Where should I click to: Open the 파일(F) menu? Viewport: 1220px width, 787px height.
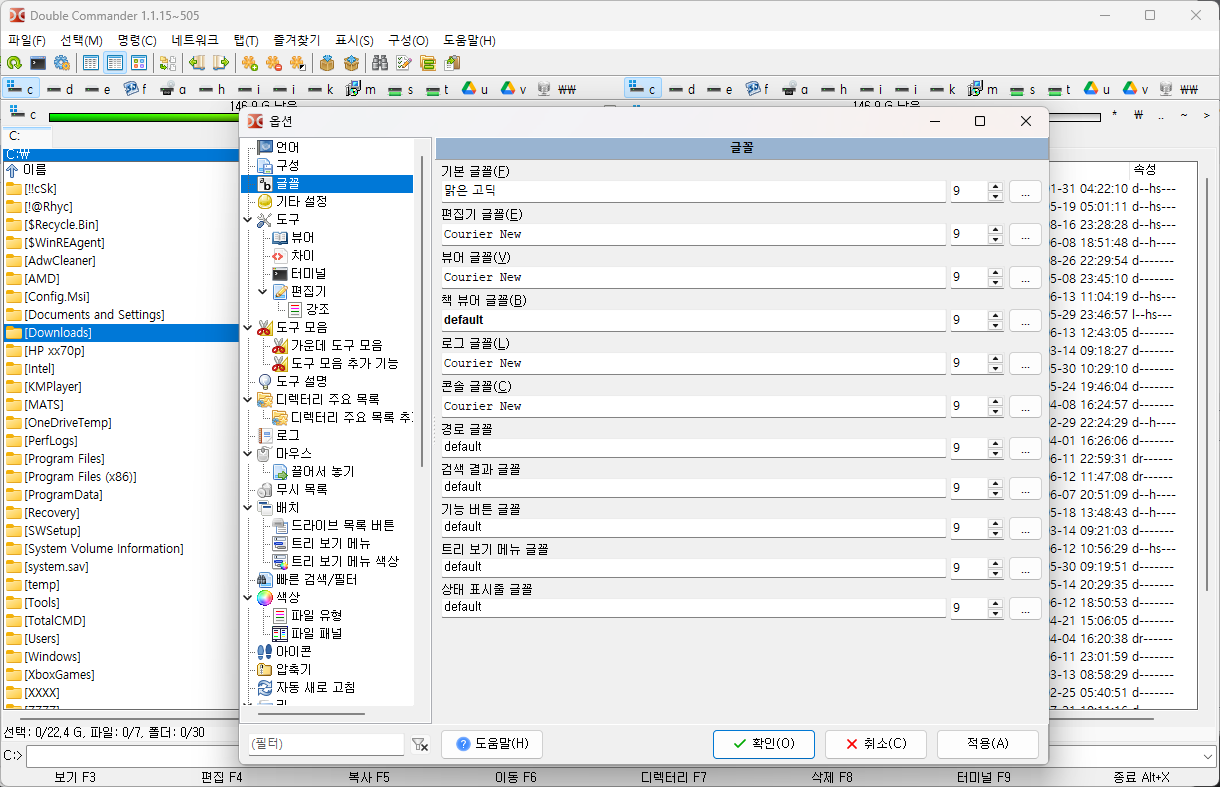coord(27,40)
